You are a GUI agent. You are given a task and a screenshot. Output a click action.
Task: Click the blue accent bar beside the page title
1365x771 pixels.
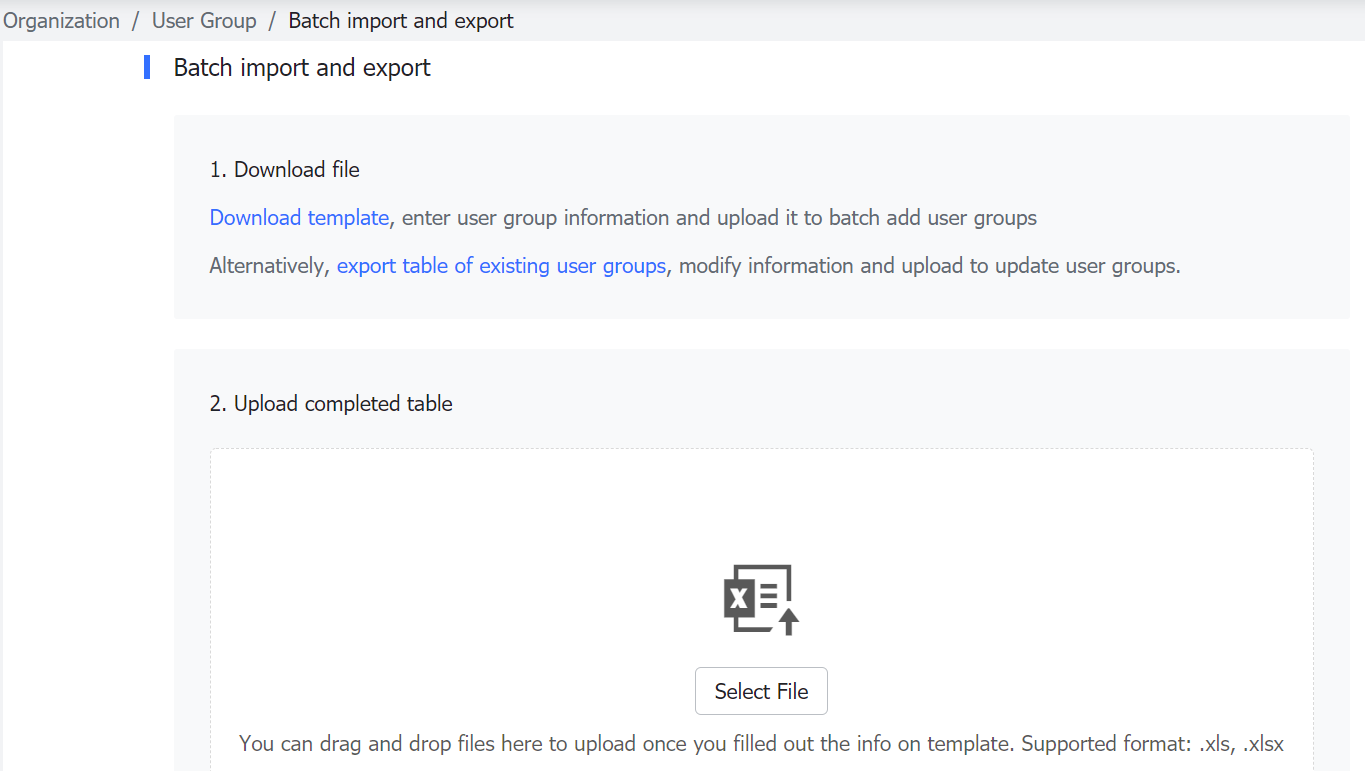[147, 66]
